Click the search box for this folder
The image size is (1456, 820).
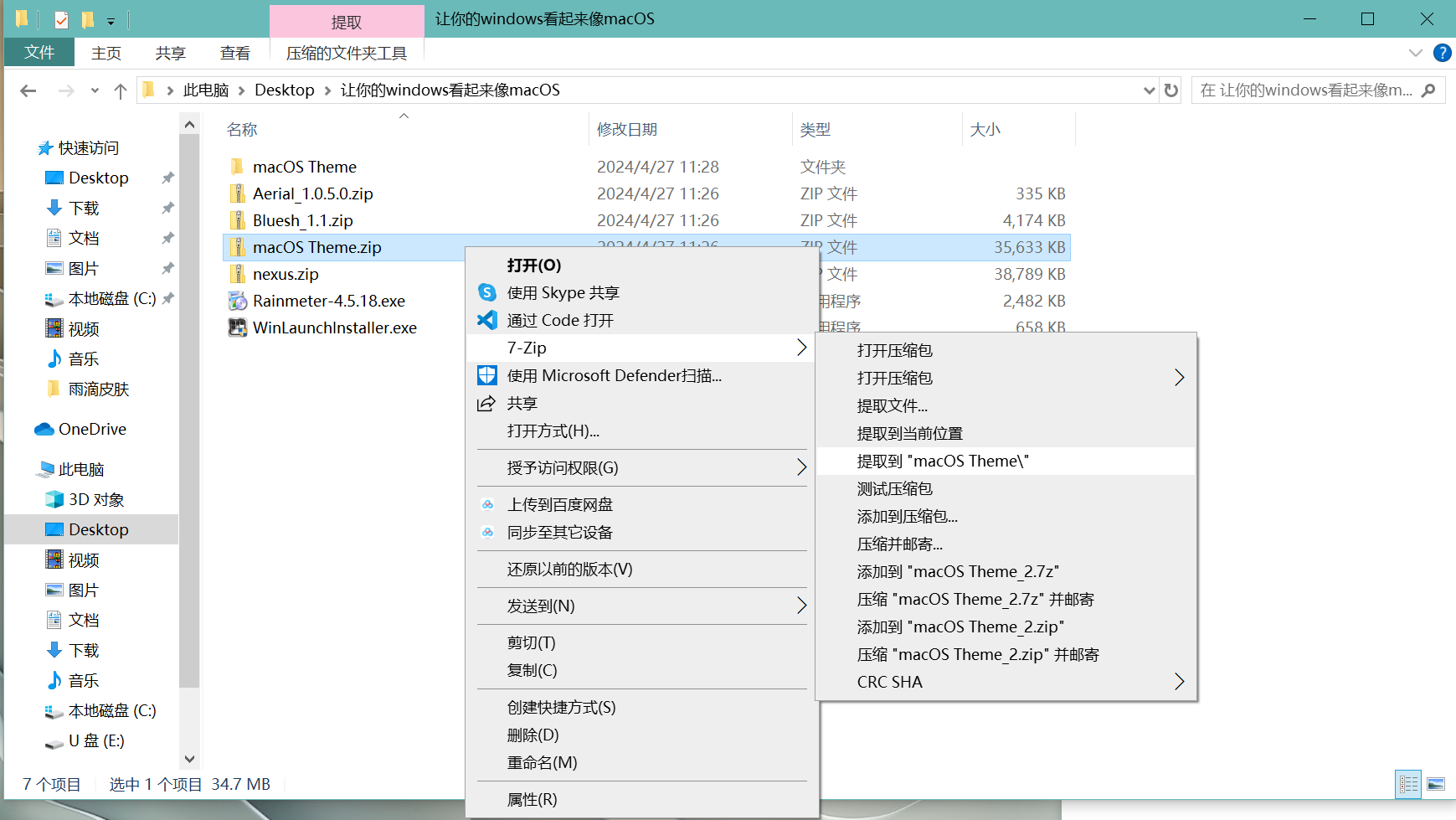click(x=1306, y=90)
